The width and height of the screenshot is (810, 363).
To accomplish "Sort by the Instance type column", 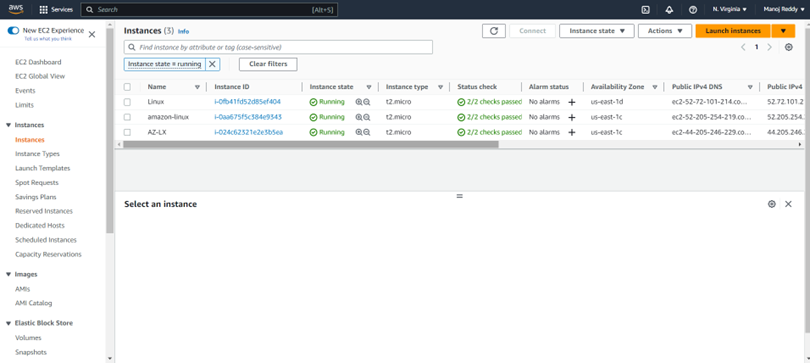I will click(x=441, y=87).
